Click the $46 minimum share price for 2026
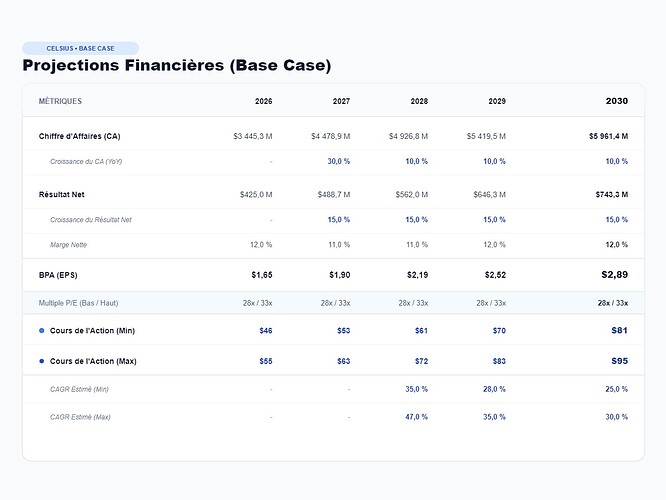The image size is (666, 500). click(266, 331)
